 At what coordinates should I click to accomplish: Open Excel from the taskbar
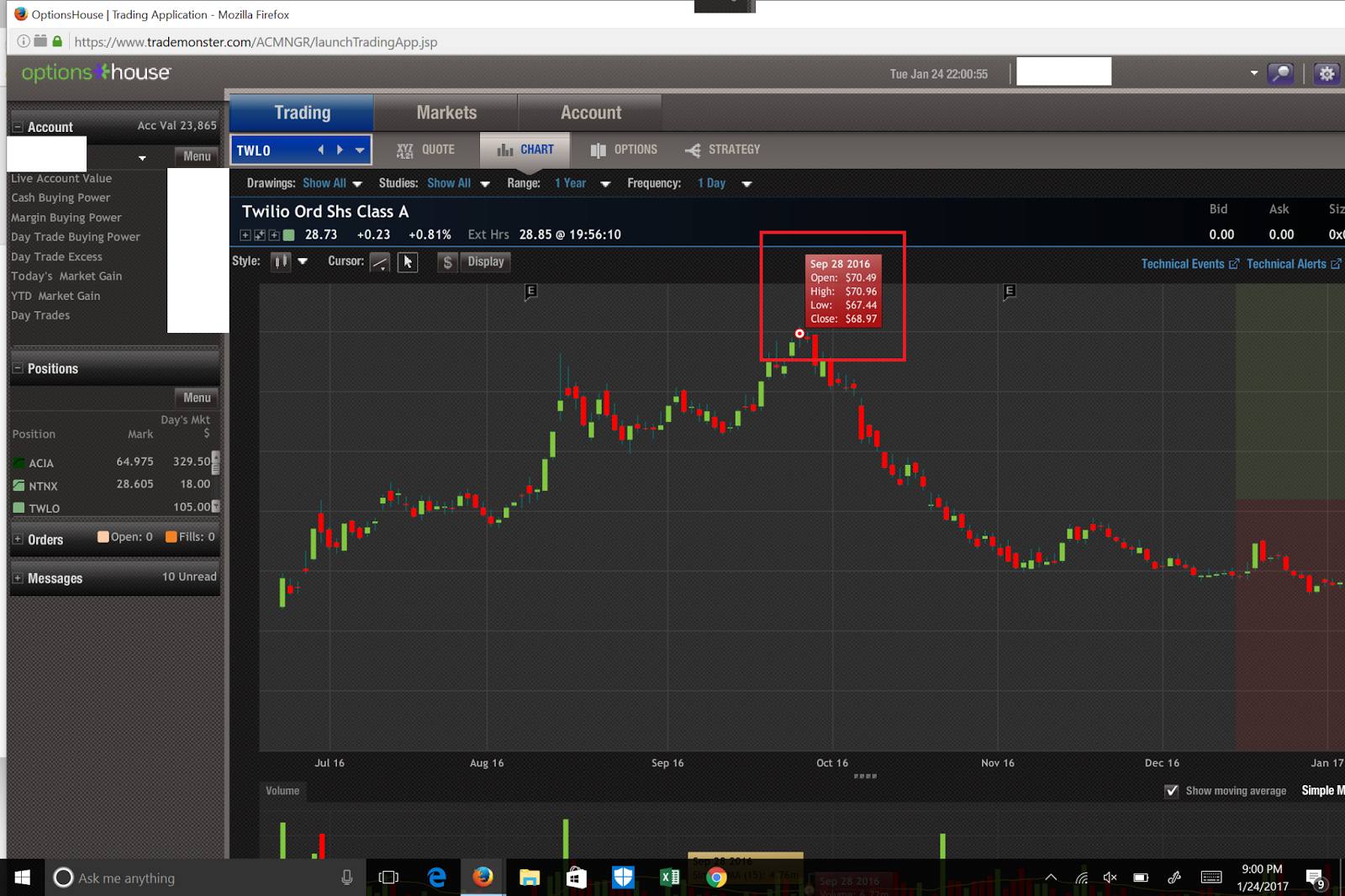pos(670,878)
